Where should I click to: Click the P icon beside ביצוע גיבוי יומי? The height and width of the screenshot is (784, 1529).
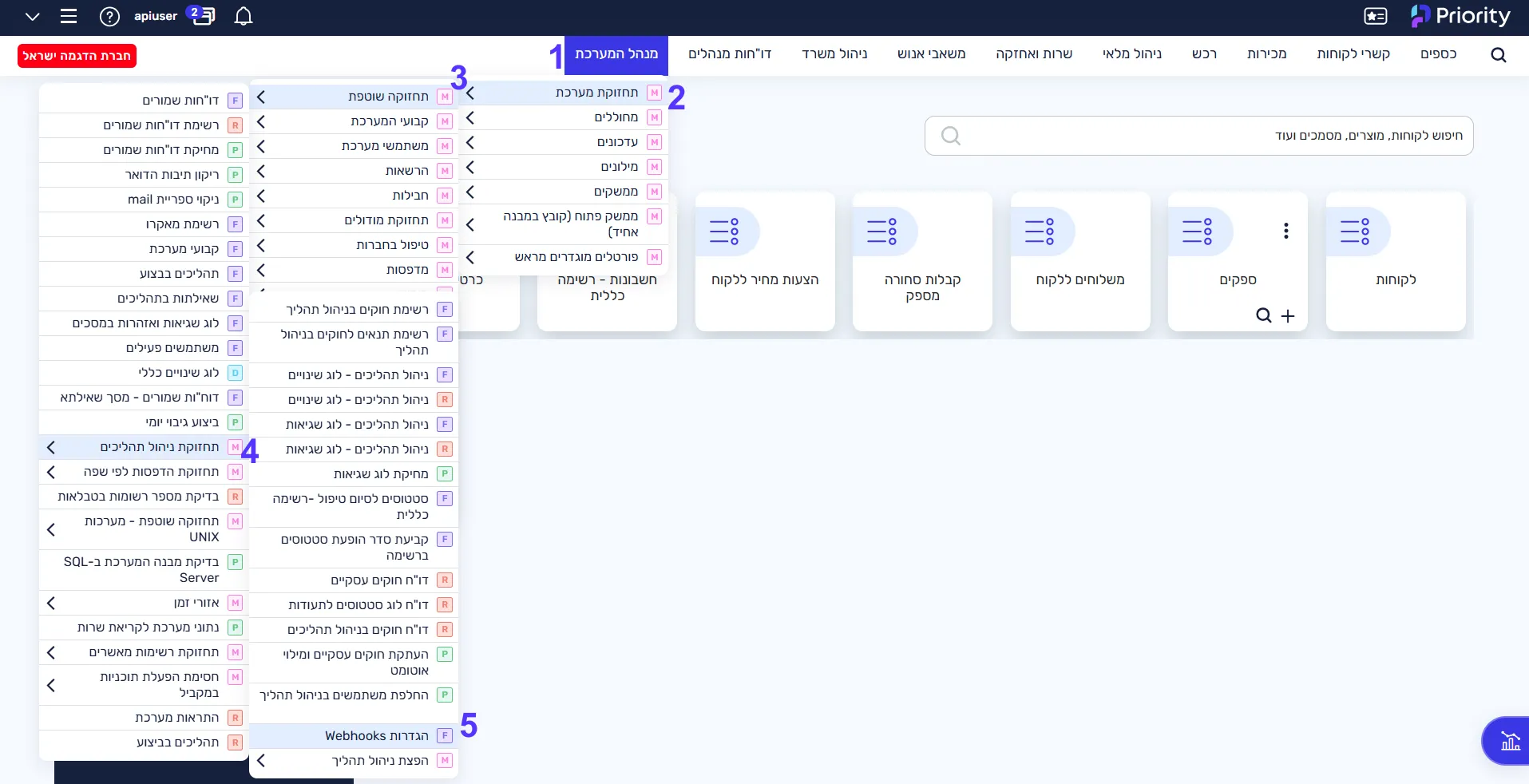pos(235,422)
